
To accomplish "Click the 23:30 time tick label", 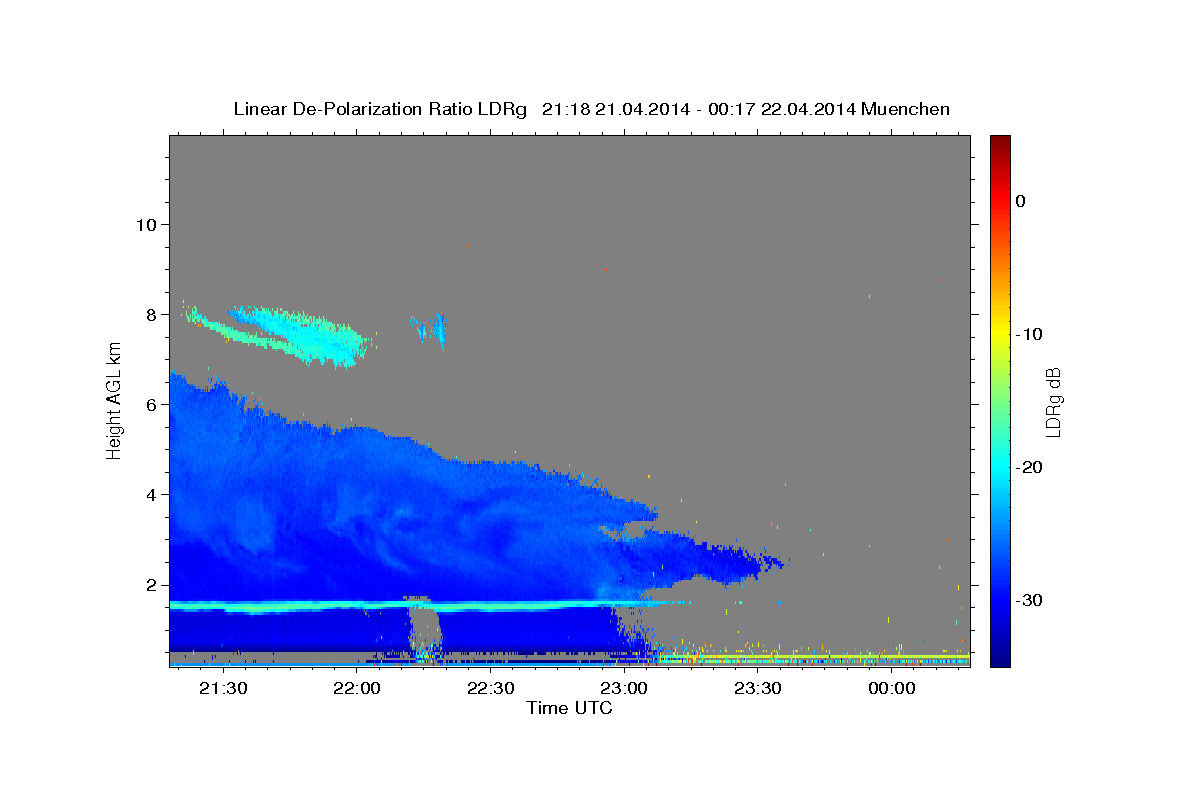I will 757,688.
